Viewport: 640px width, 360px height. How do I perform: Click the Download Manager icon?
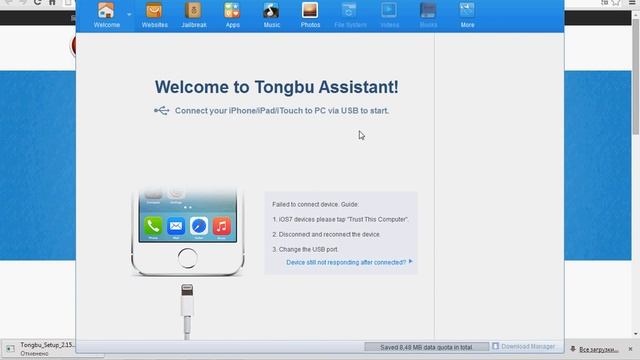(495, 346)
